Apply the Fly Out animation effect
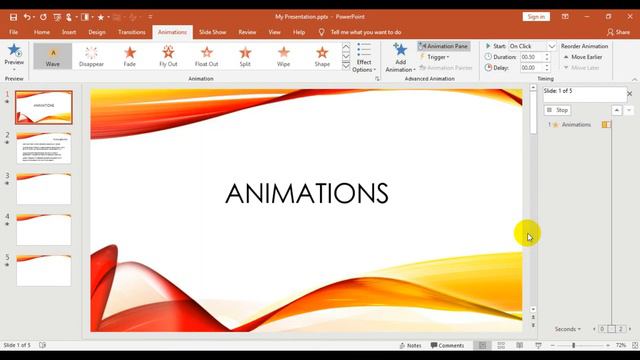 (168, 56)
